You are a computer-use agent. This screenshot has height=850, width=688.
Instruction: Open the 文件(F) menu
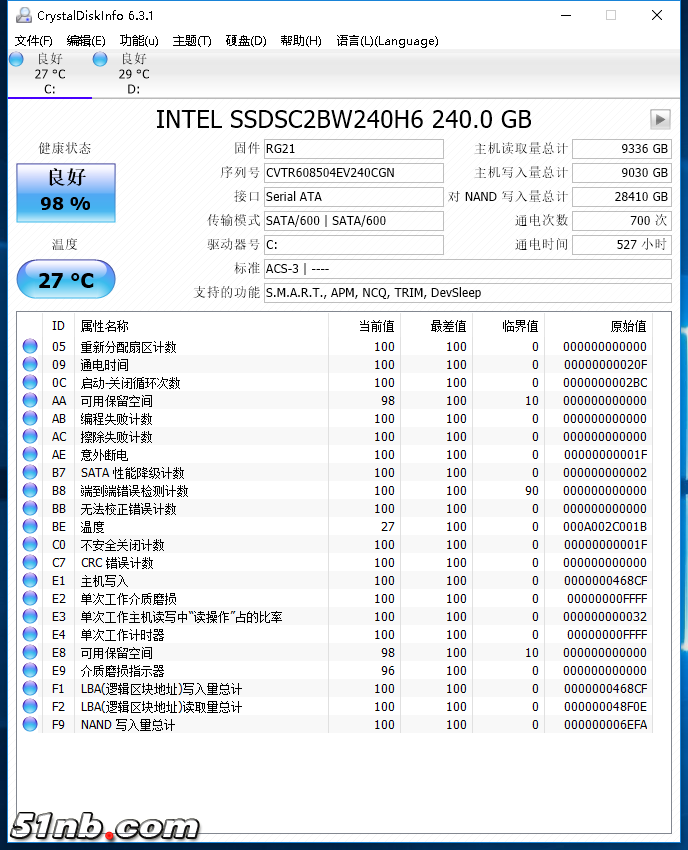click(33, 41)
